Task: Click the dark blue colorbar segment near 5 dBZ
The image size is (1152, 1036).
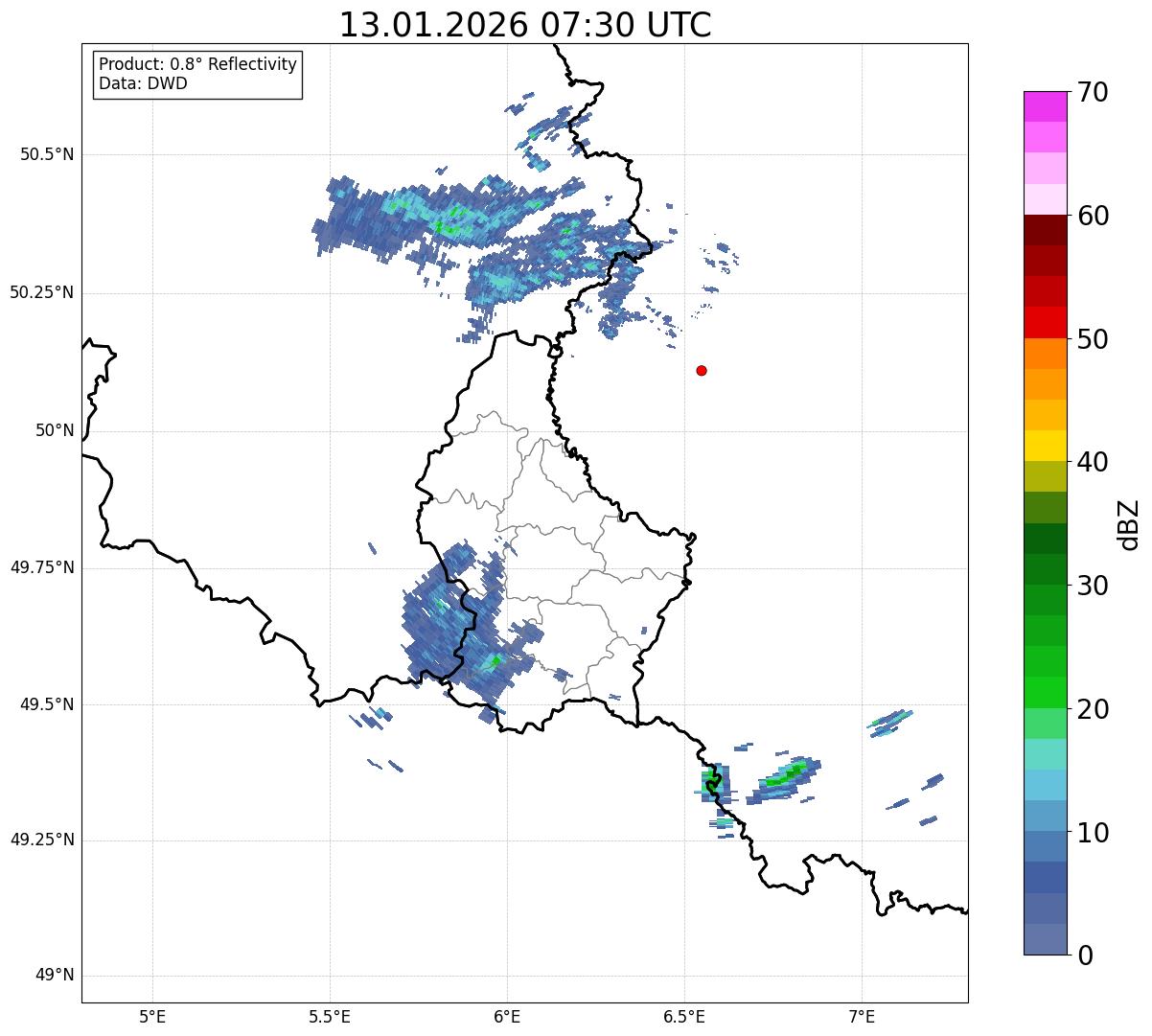Action: pos(1045,878)
